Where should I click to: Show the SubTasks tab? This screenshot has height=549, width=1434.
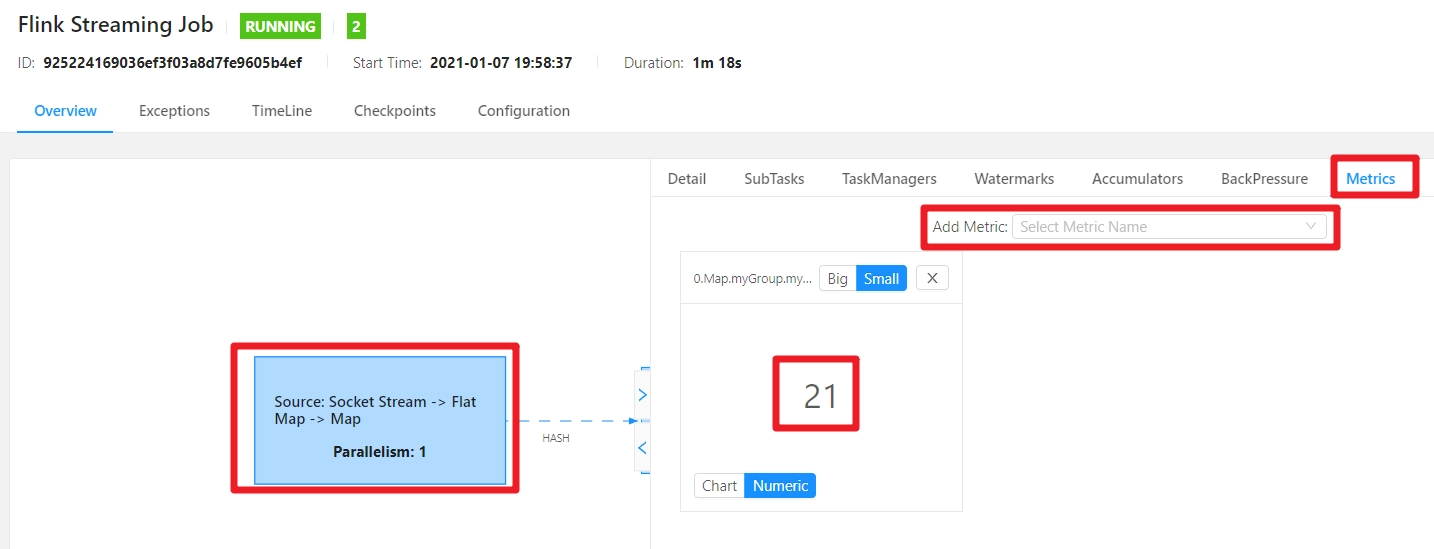(774, 179)
